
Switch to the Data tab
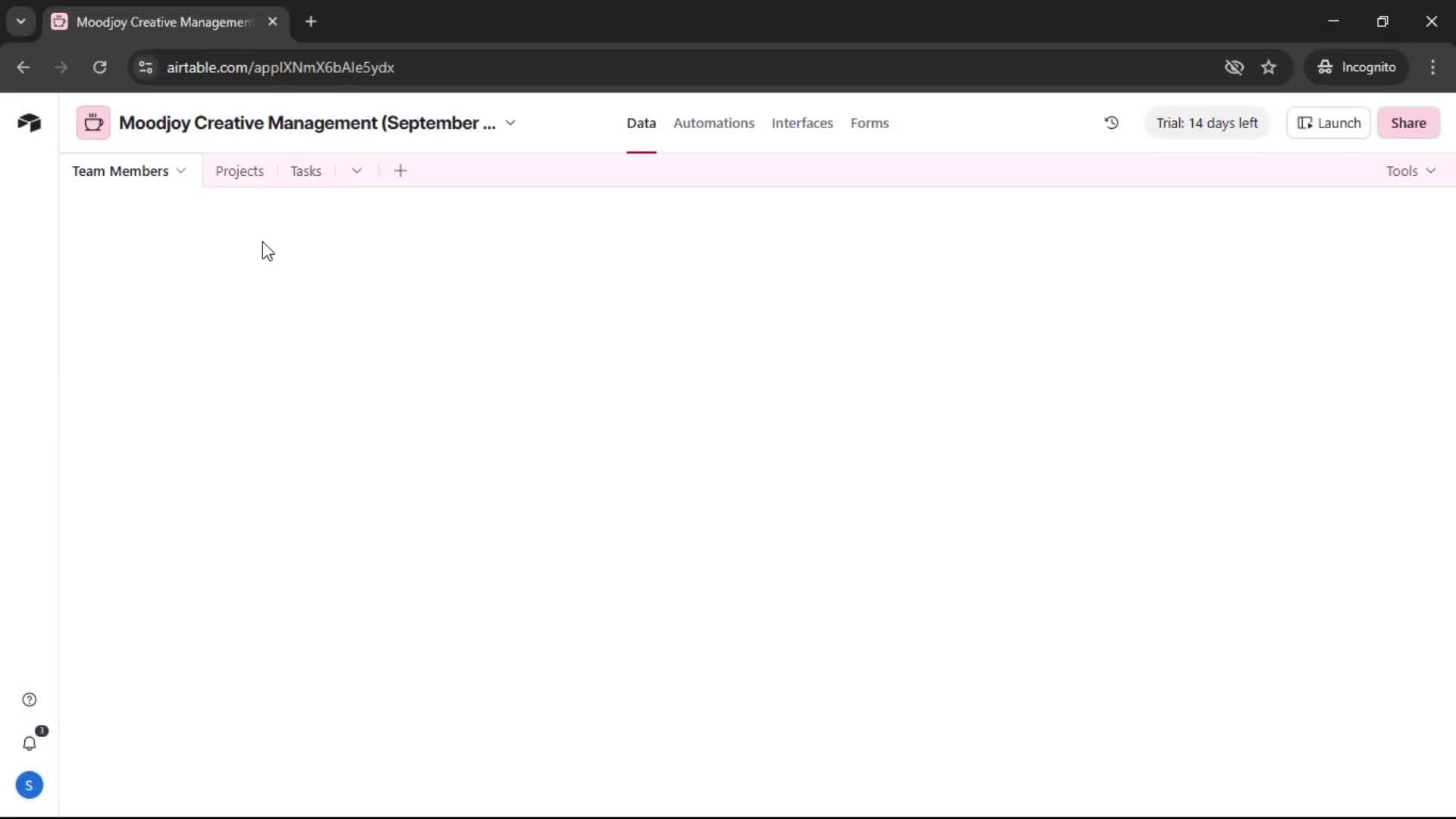641,123
